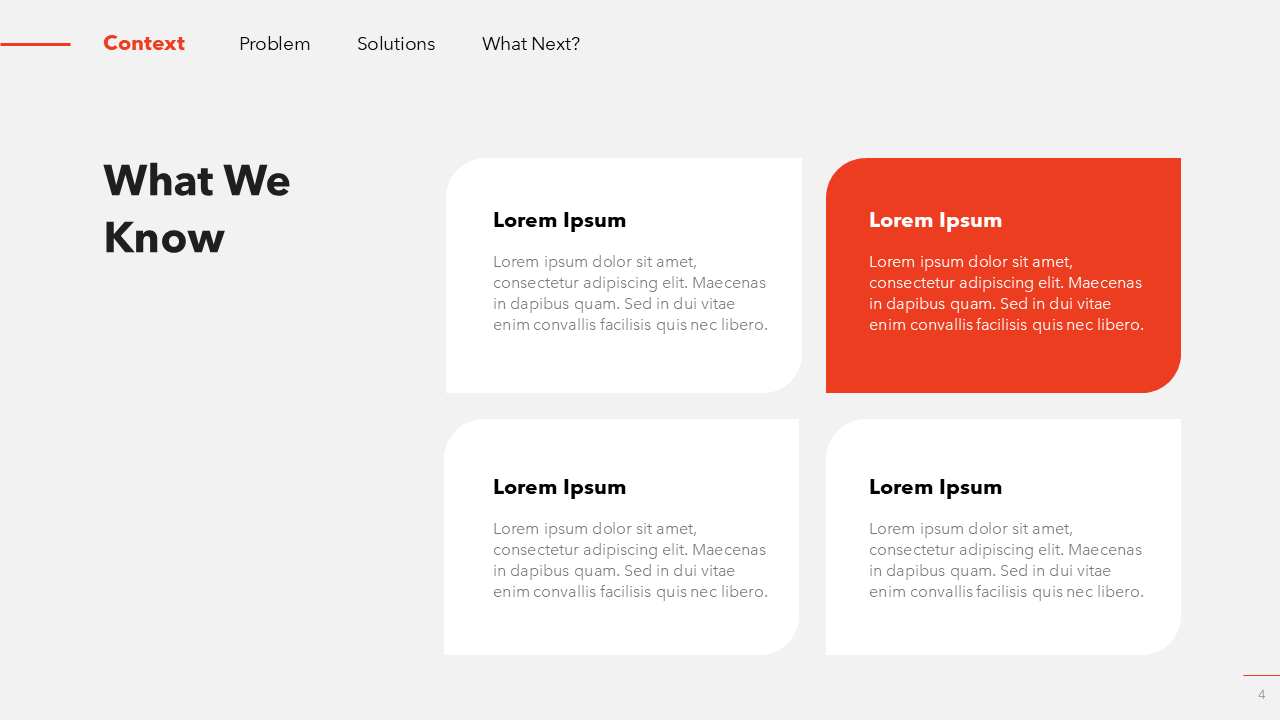Image resolution: width=1280 pixels, height=720 pixels.
Task: Select the What We Know slide title
Action: [x=197, y=209]
